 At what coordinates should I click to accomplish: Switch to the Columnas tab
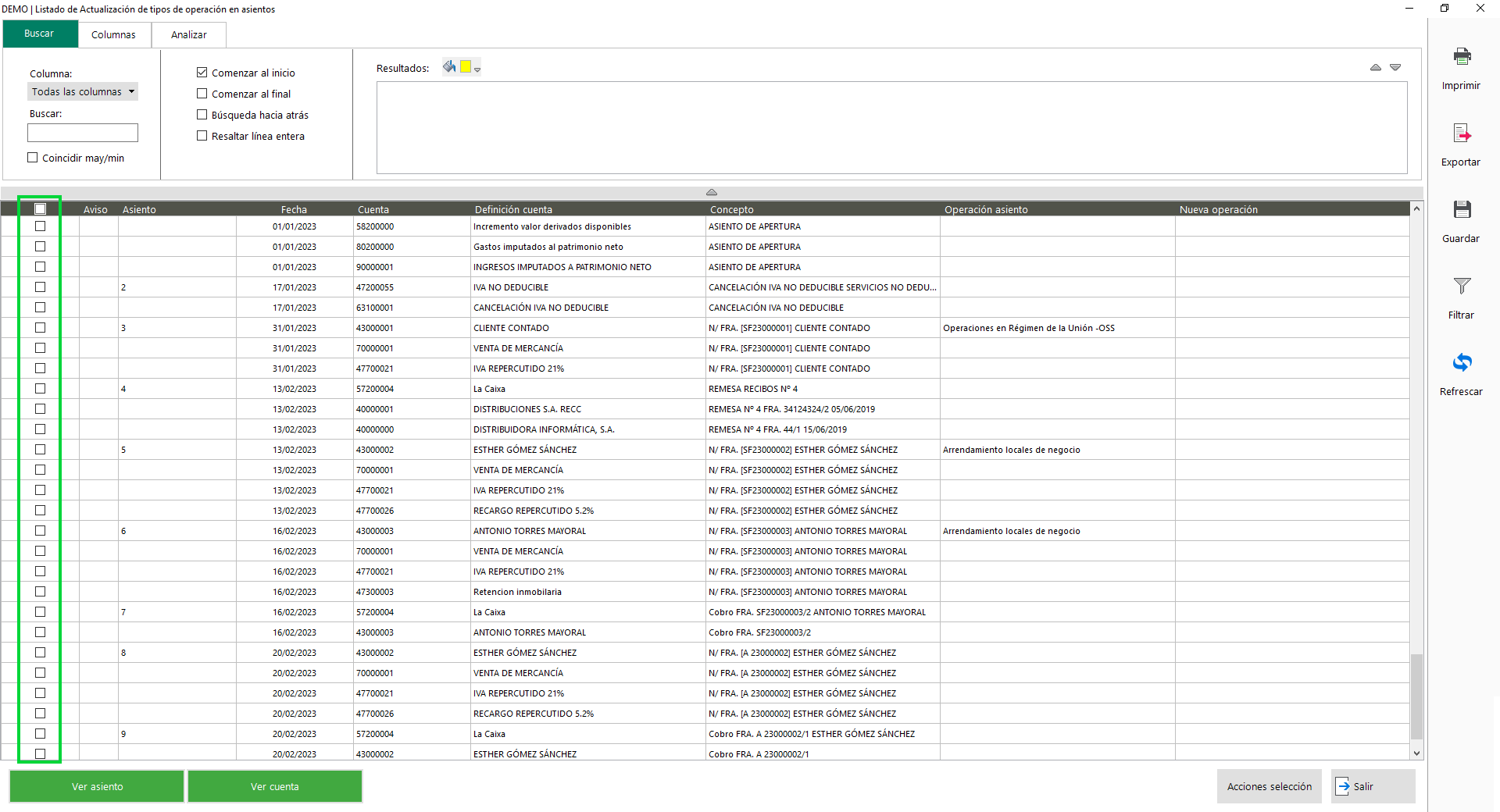[113, 34]
